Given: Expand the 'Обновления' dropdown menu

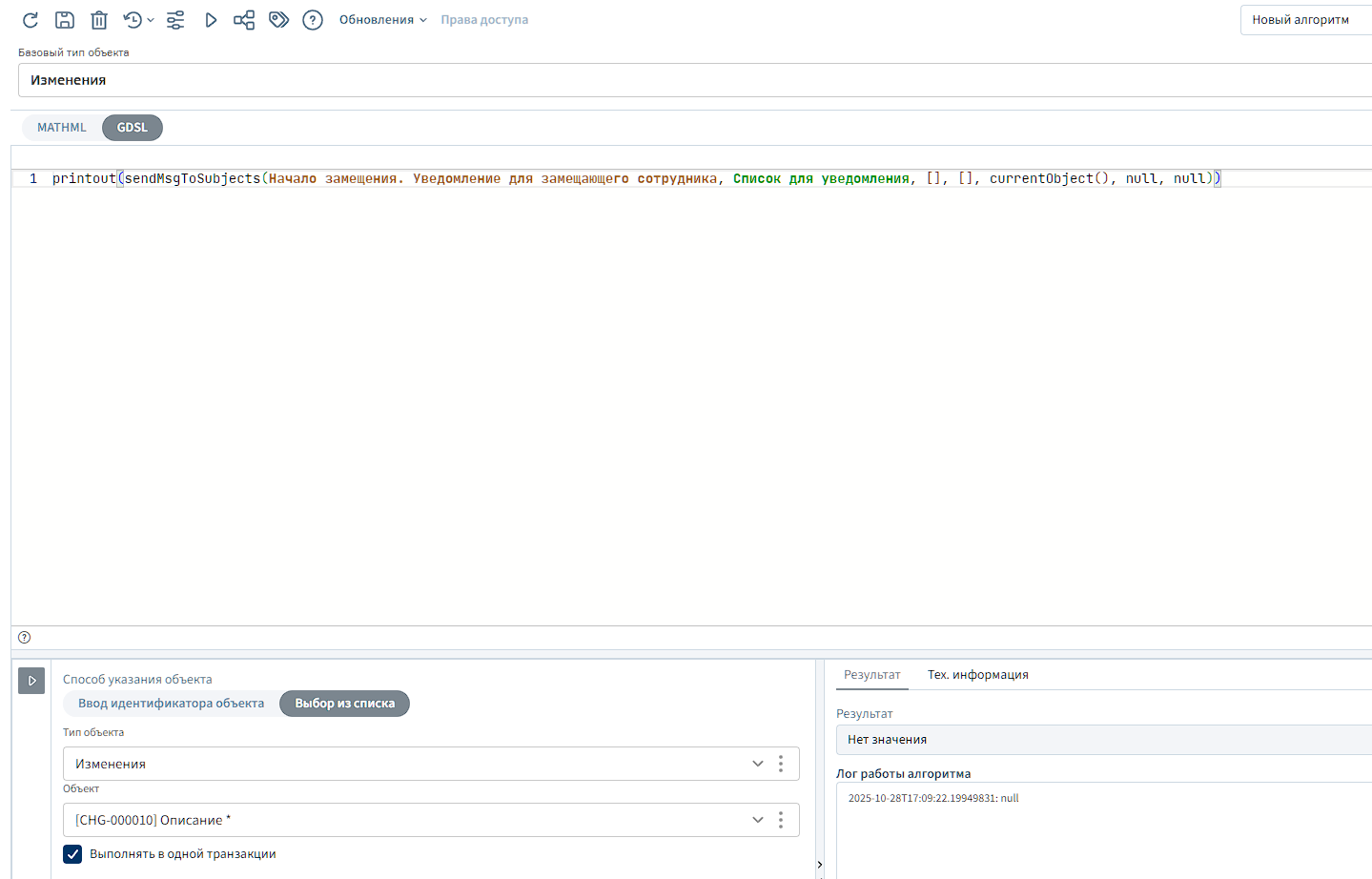Looking at the screenshot, I should click(382, 20).
